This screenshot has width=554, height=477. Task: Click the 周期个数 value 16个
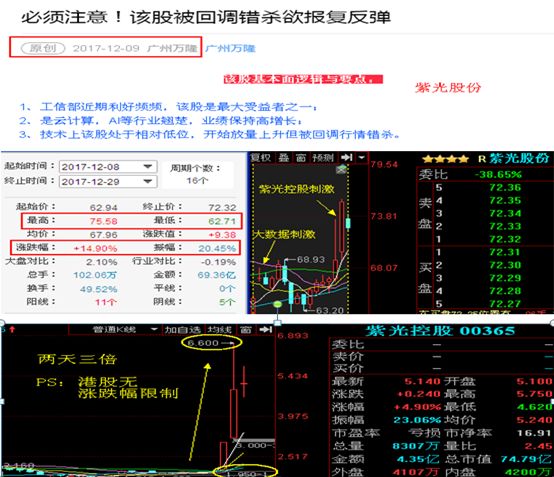197,180
